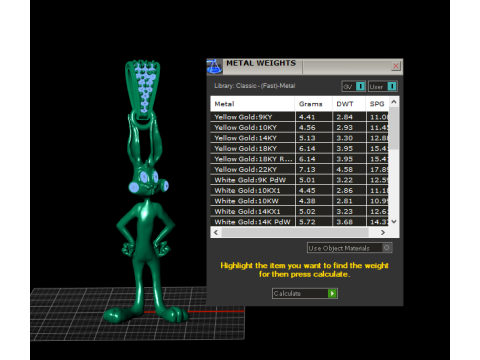The image size is (480, 360).
Task: Click the gem-set pendant bail
Action: [143, 88]
